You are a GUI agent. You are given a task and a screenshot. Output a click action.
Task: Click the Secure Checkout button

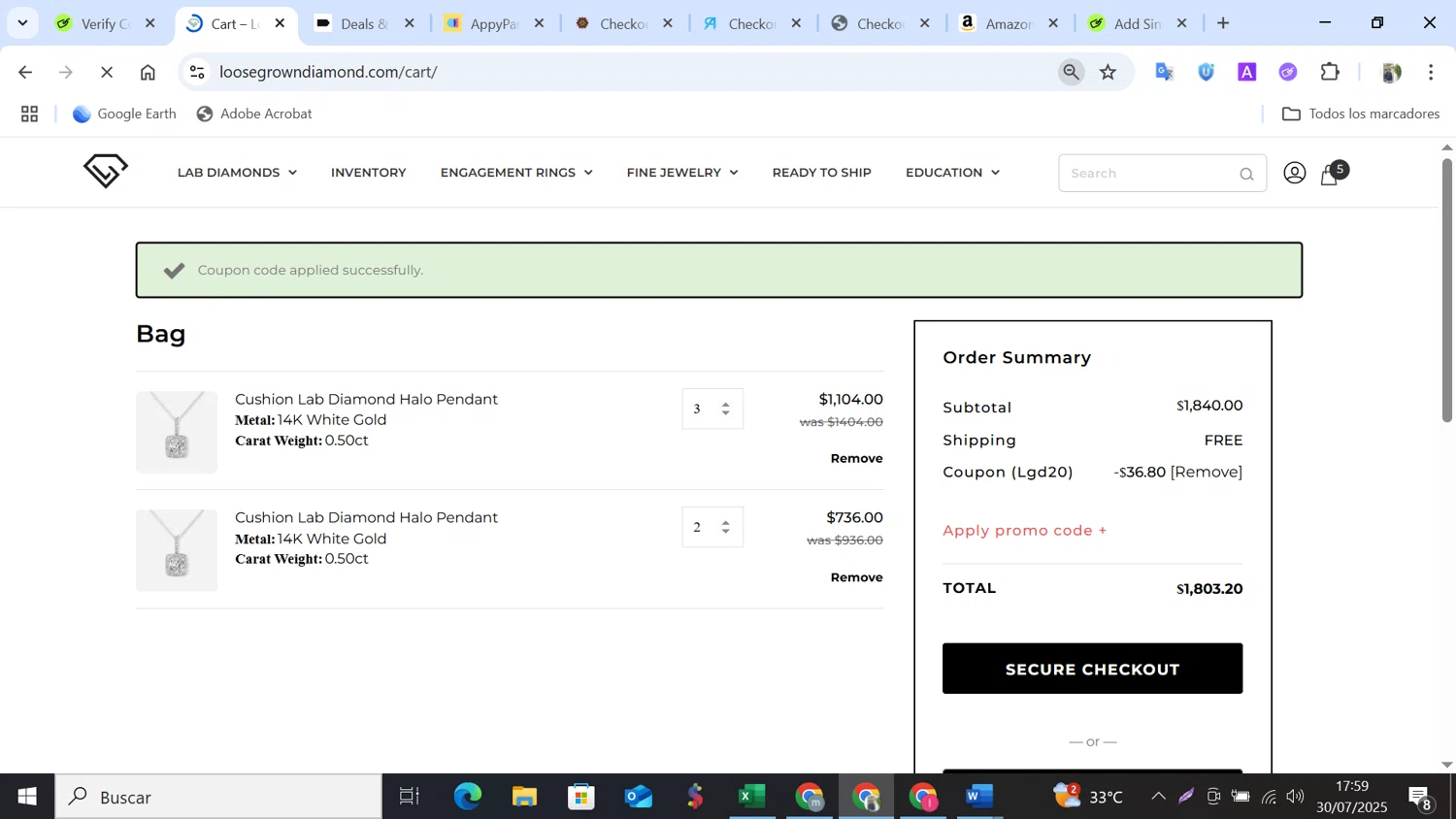click(1092, 669)
